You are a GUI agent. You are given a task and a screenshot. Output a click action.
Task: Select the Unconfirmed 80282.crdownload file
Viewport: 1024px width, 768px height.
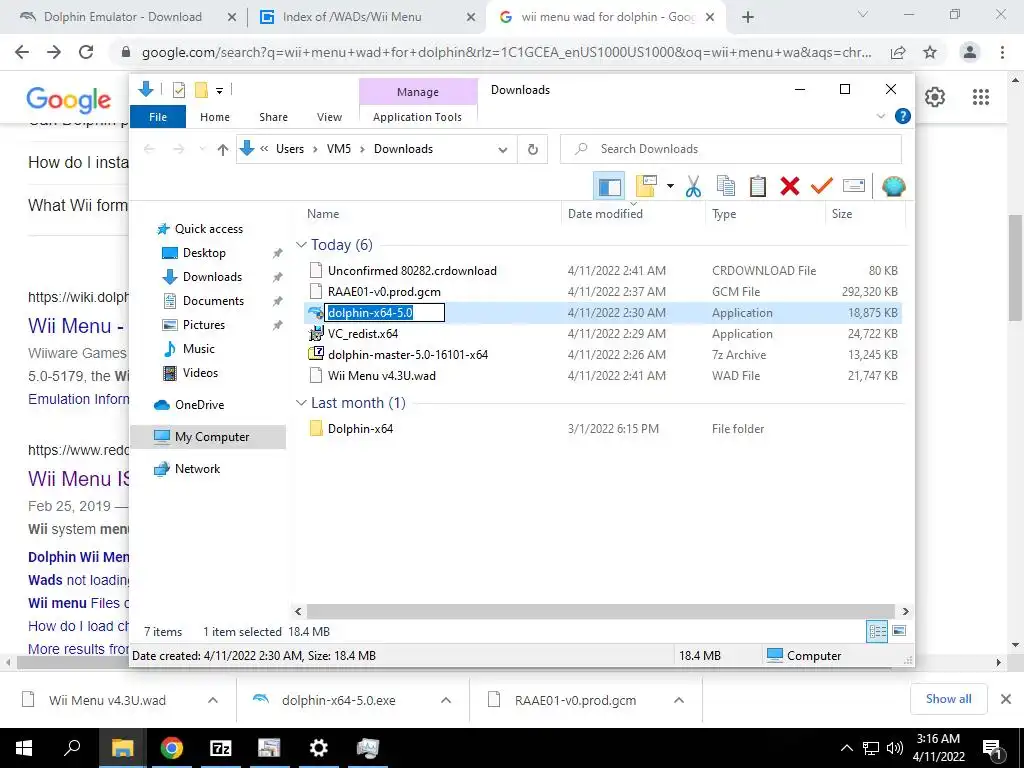click(412, 270)
